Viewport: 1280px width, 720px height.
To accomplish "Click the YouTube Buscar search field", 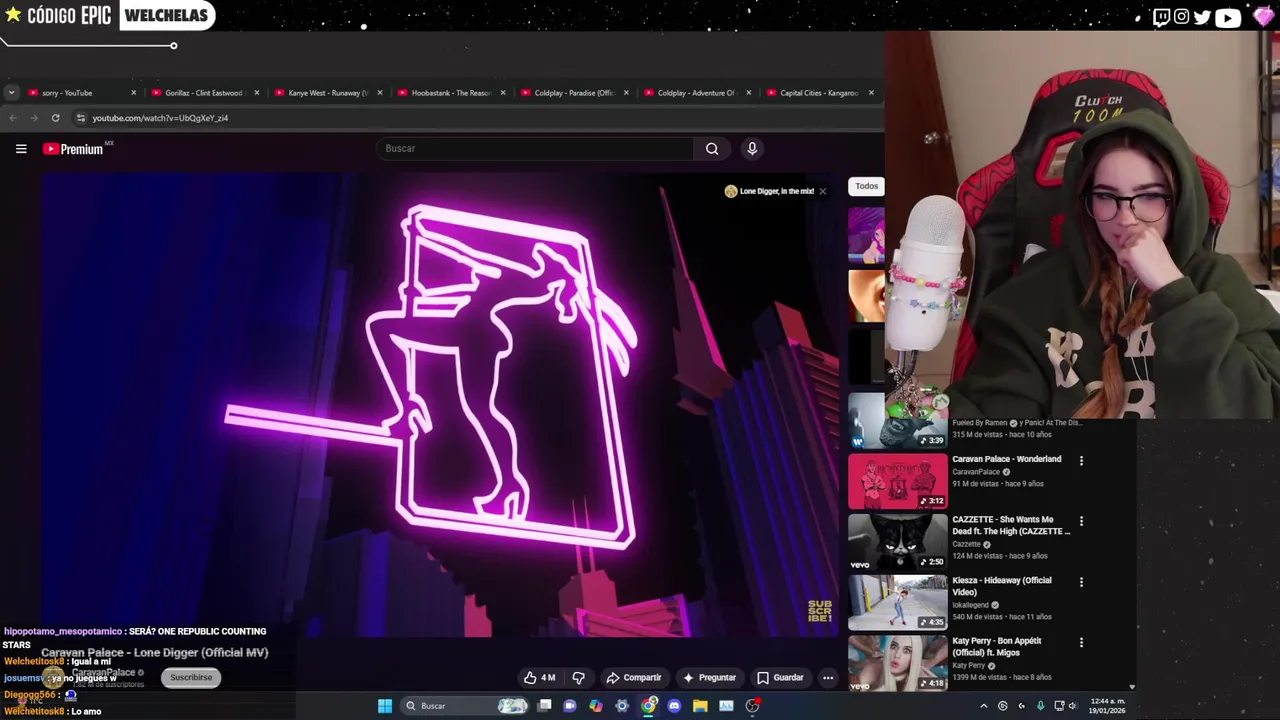I will pos(535,149).
